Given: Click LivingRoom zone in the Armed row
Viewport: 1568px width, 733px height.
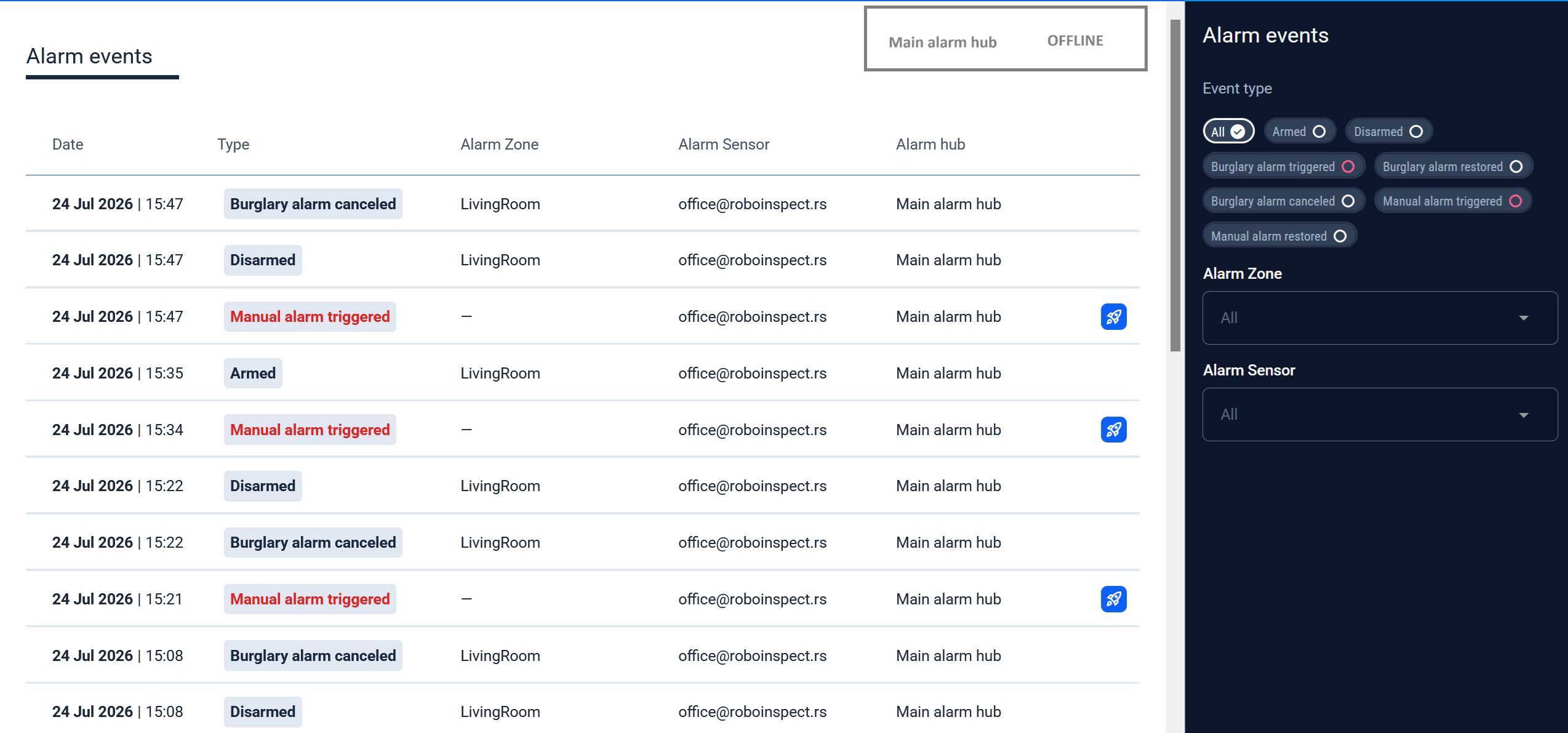Looking at the screenshot, I should coord(500,373).
